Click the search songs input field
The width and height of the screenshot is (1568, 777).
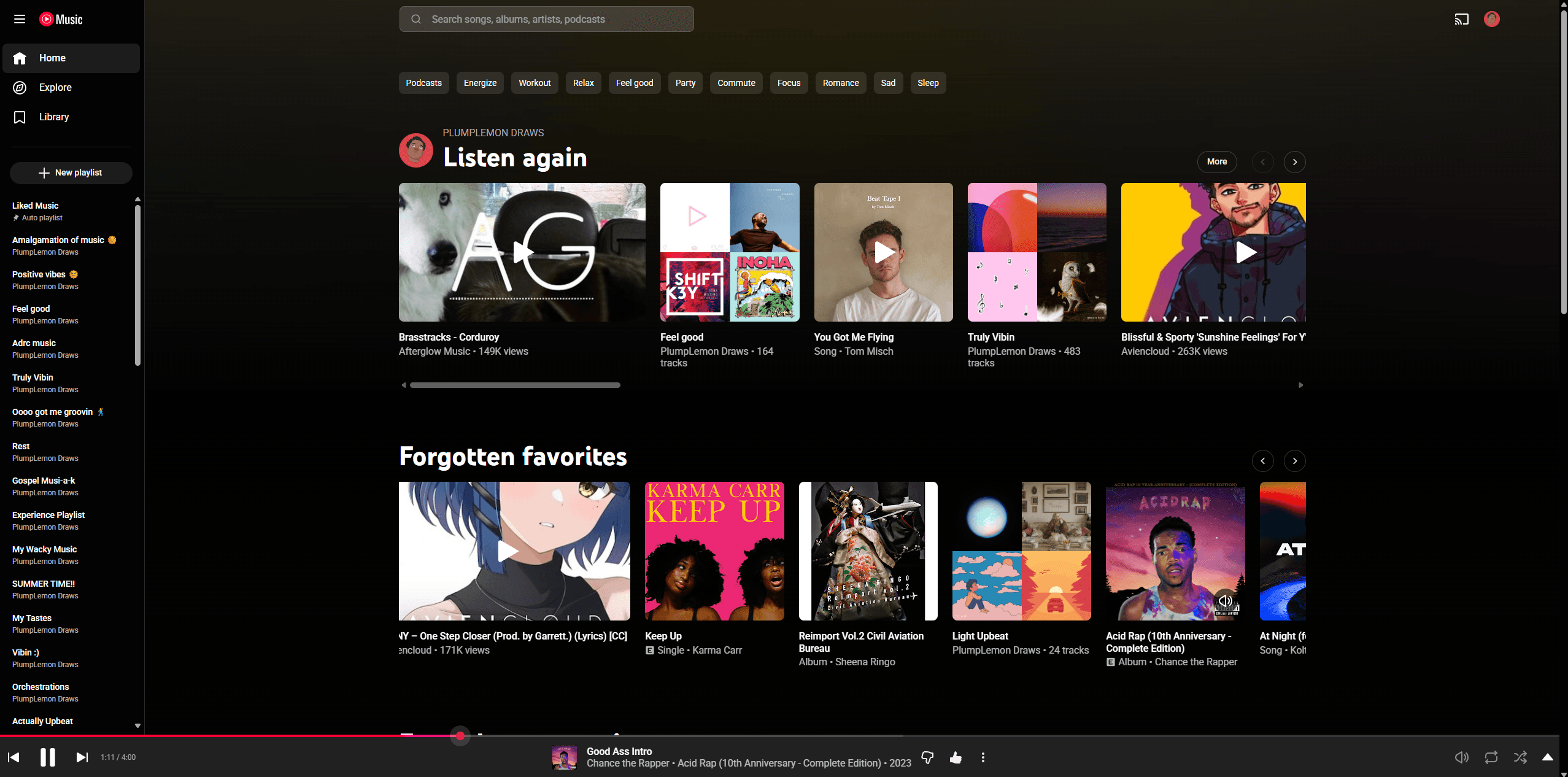[x=546, y=19]
